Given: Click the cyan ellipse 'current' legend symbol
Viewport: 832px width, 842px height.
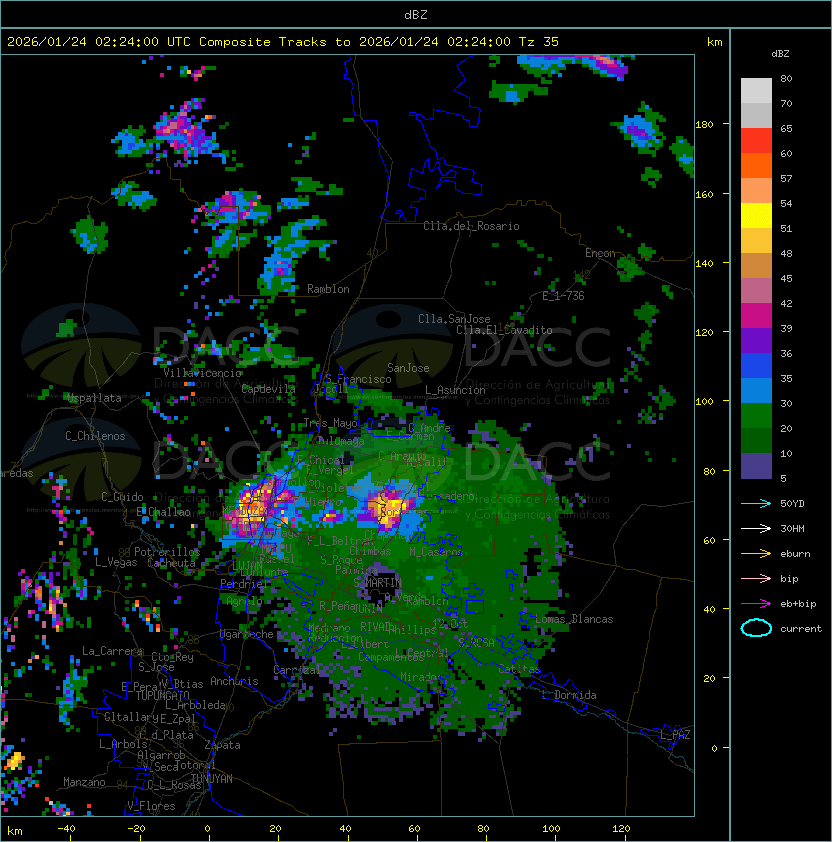Looking at the screenshot, I should point(756,628).
